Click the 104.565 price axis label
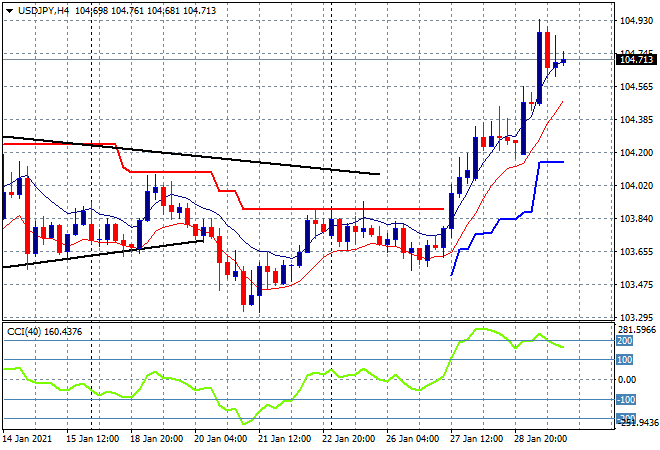Image resolution: width=660 pixels, height=450 pixels. click(x=636, y=87)
